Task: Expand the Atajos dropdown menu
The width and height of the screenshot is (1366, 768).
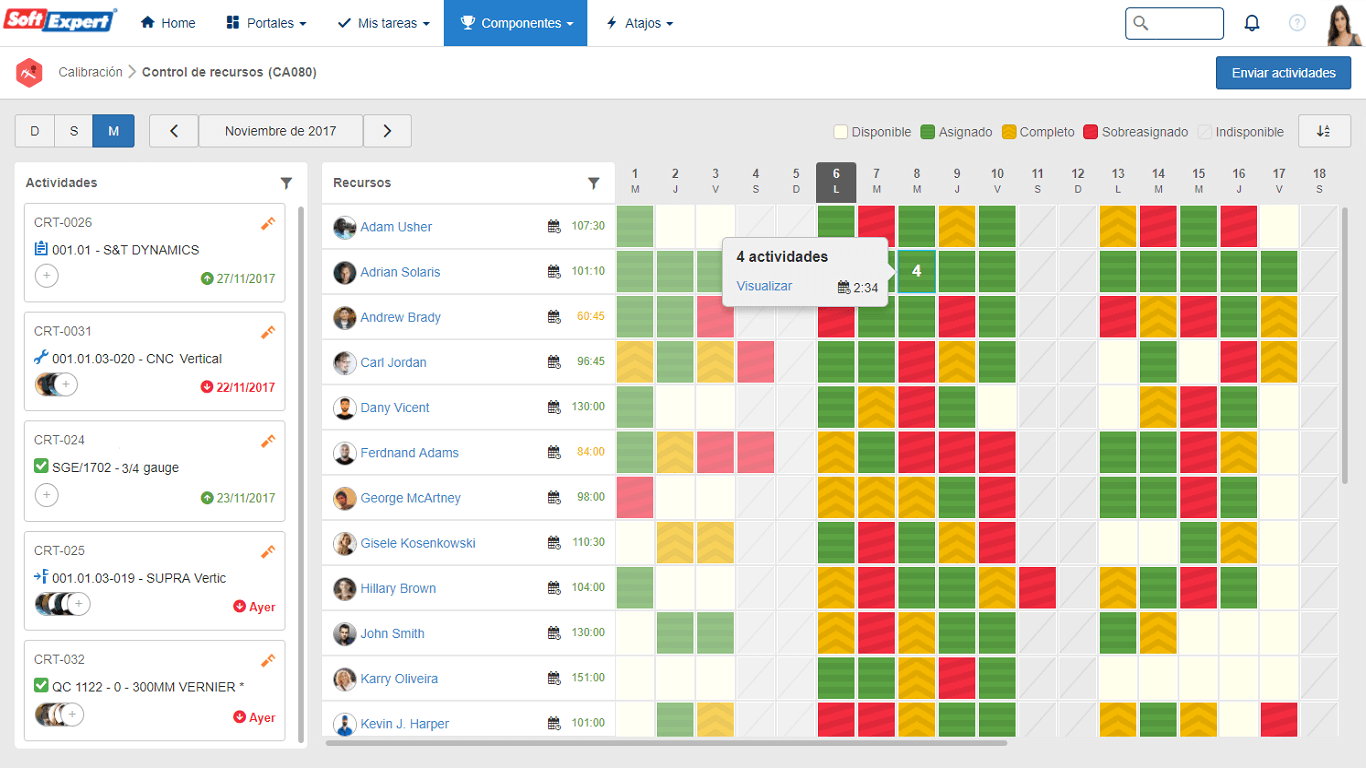Action: point(640,23)
